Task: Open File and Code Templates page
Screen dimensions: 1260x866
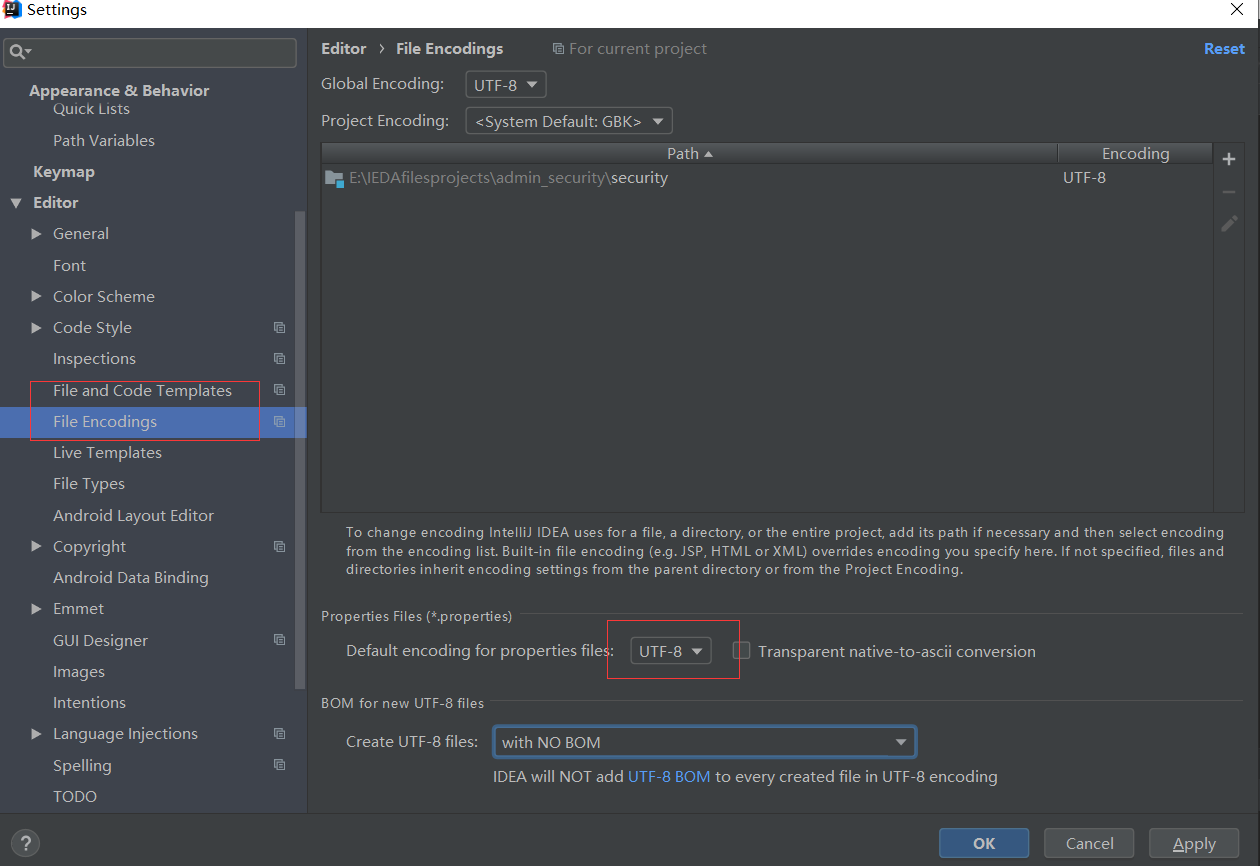Action: (142, 390)
